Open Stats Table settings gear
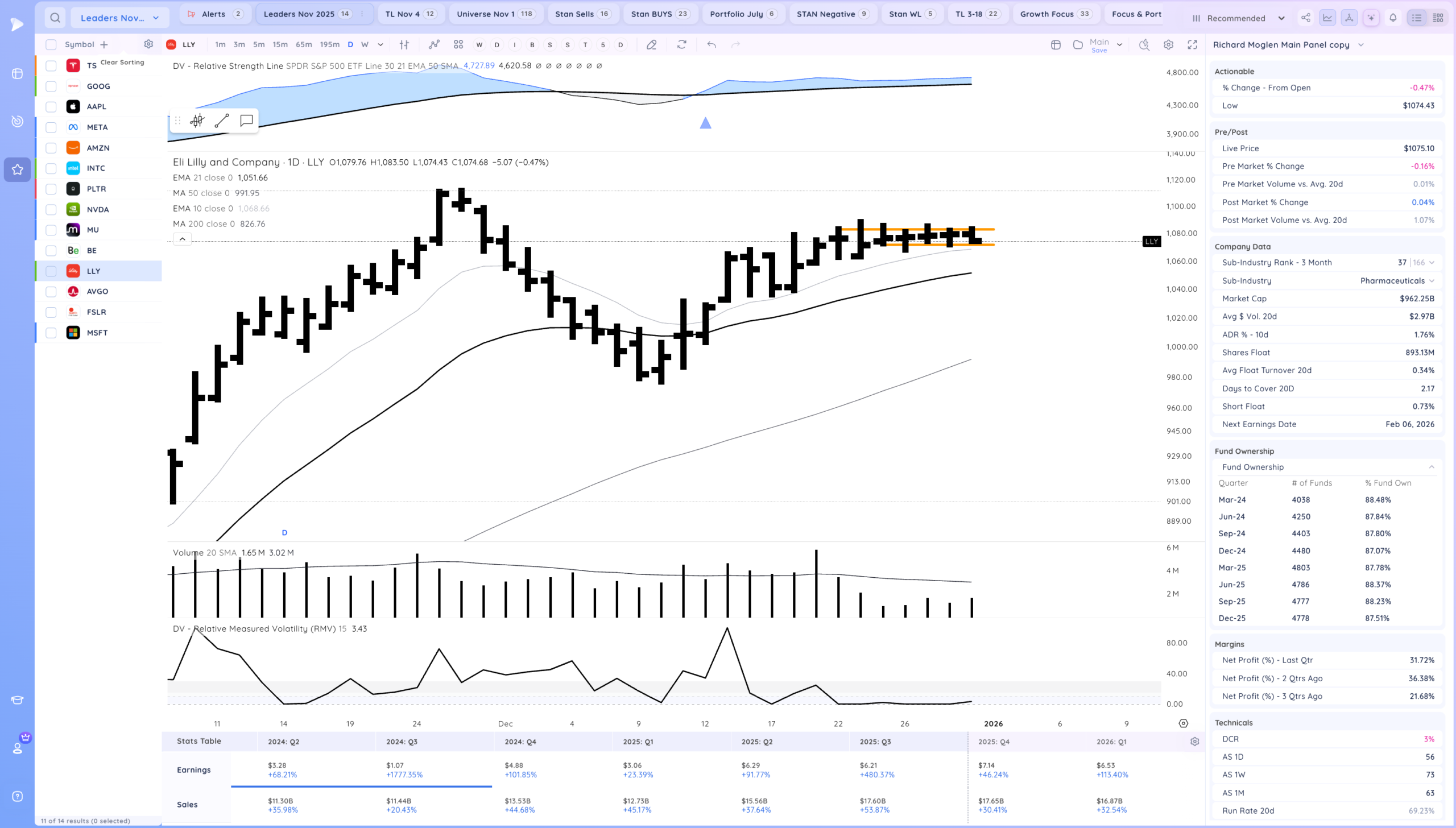Screen dimensions: 1456x828 [x=1194, y=742]
